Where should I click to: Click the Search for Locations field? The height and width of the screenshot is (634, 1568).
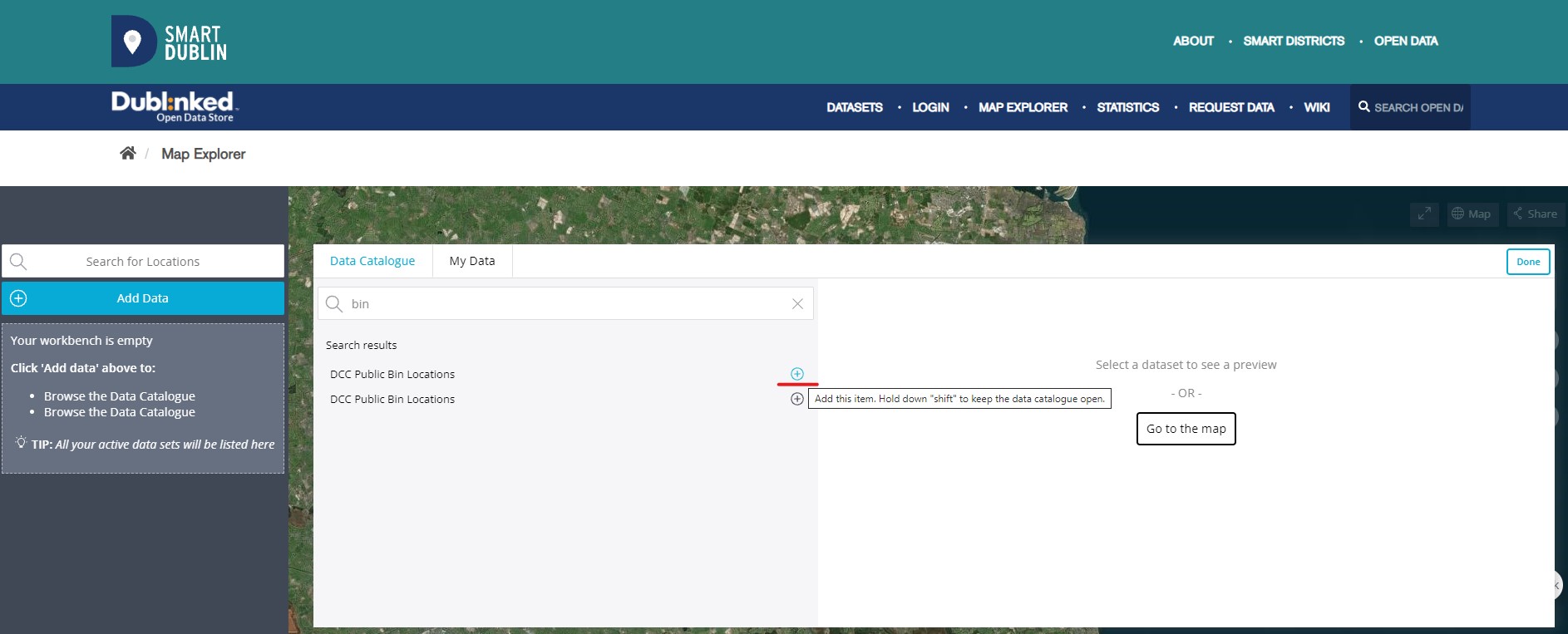point(143,262)
